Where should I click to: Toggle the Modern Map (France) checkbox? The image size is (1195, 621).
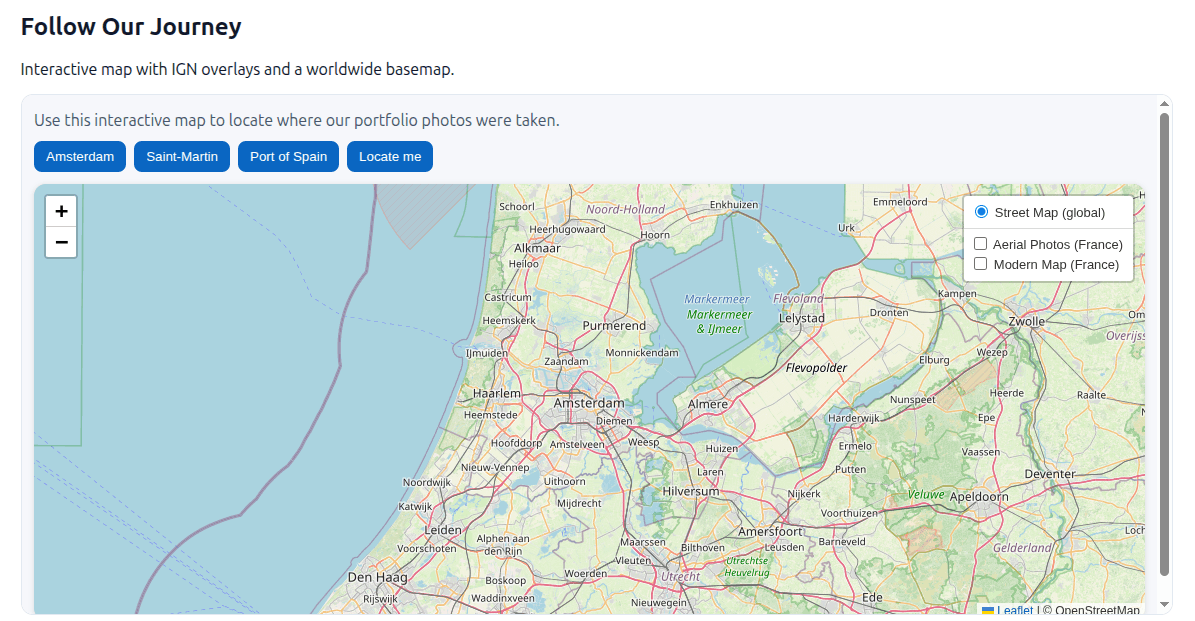981,264
